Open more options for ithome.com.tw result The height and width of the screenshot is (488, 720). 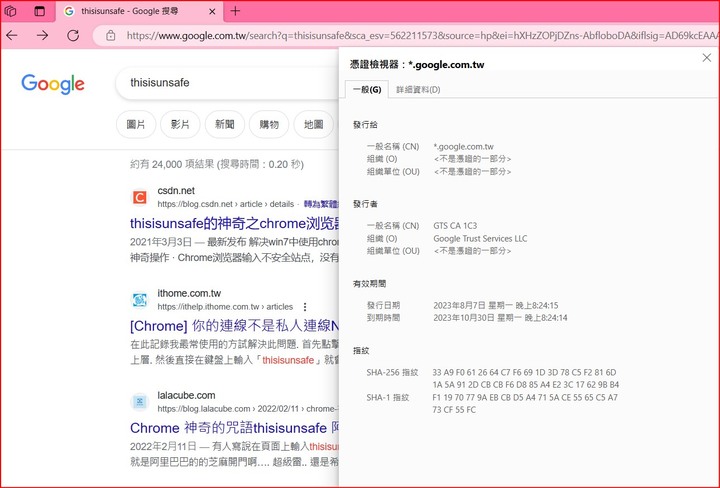click(x=305, y=307)
